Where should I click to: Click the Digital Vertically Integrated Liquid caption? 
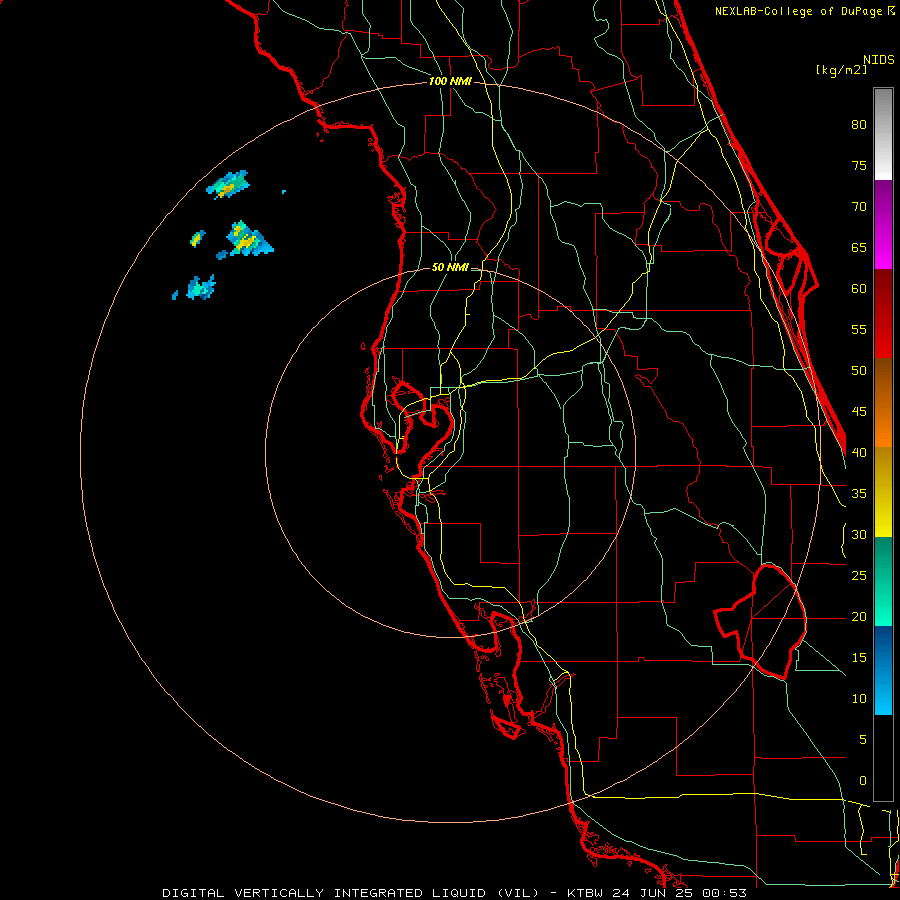pos(454,893)
